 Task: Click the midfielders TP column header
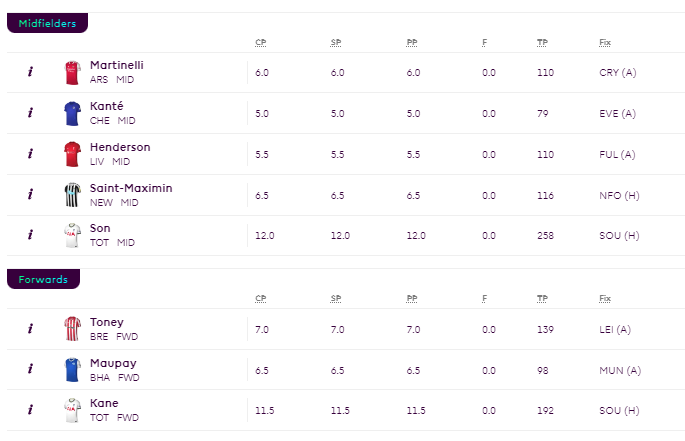(542, 42)
